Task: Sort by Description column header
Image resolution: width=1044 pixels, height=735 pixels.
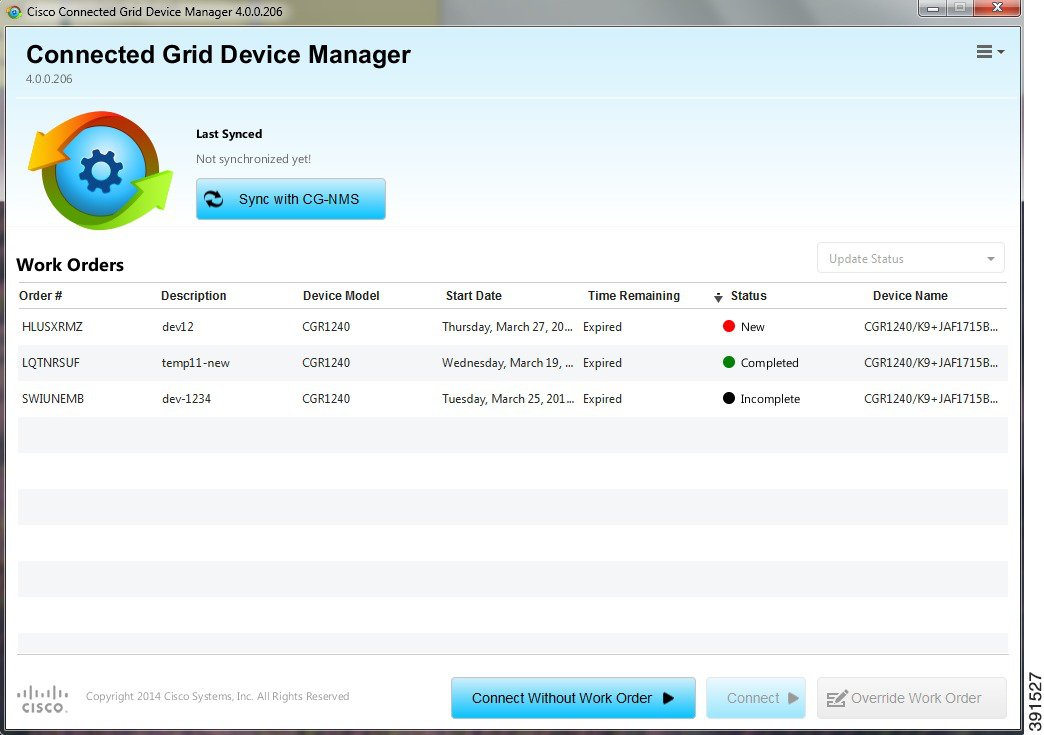Action: point(194,296)
